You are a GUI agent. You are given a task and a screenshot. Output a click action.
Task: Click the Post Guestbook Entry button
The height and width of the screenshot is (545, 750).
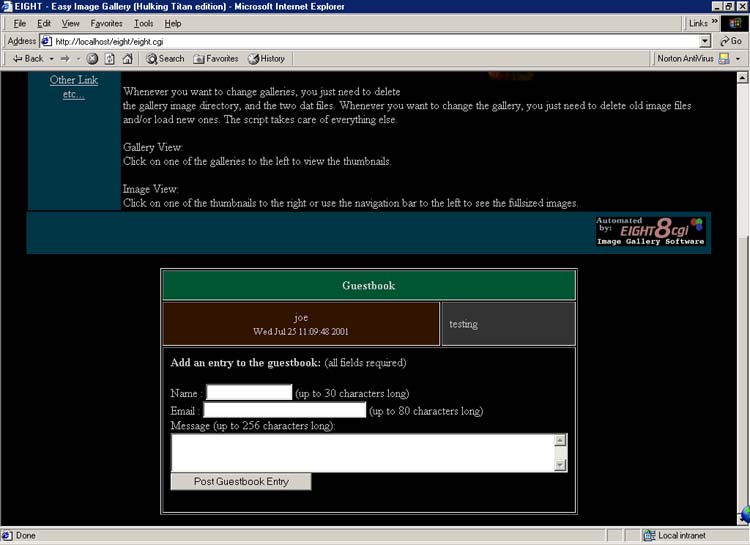pos(241,482)
